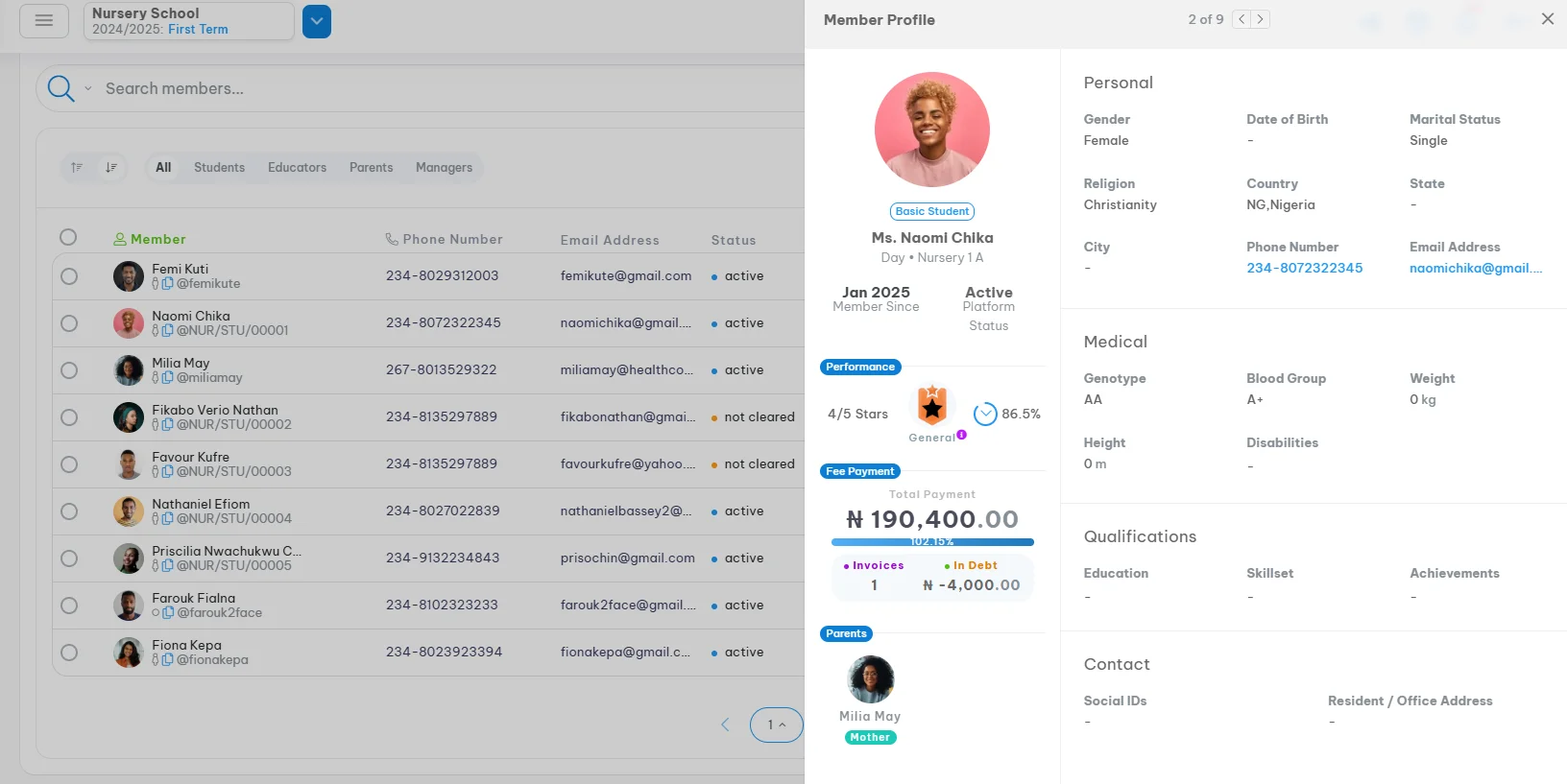The width and height of the screenshot is (1567, 784).
Task: Open parent Milia May's avatar
Action: click(x=871, y=679)
